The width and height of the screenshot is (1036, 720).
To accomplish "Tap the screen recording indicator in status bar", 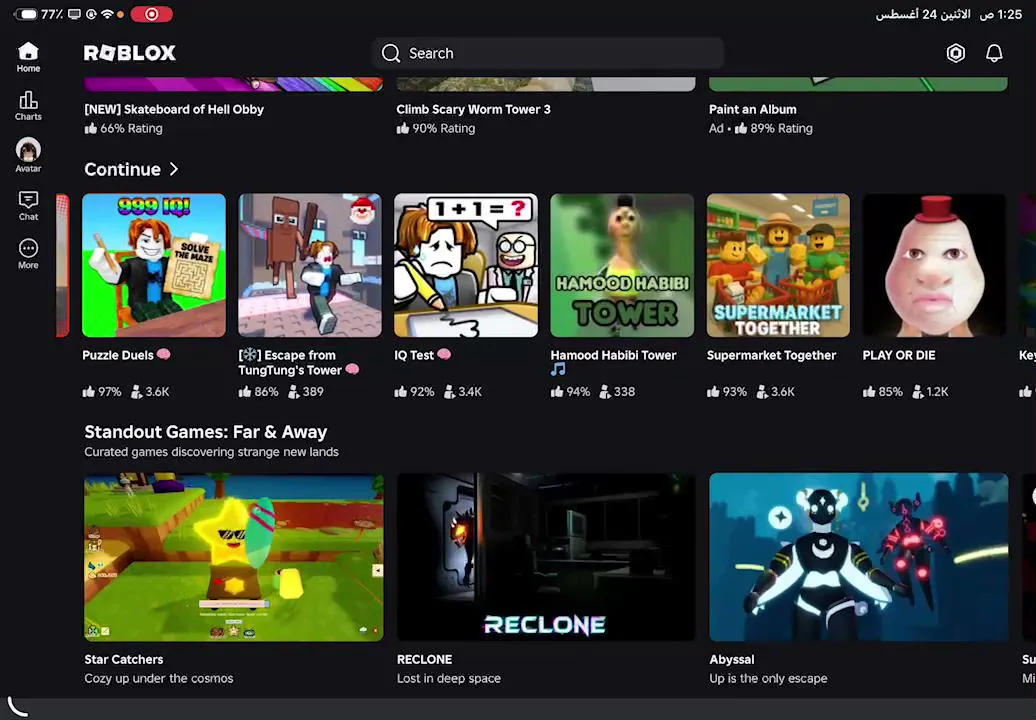I will tap(151, 14).
